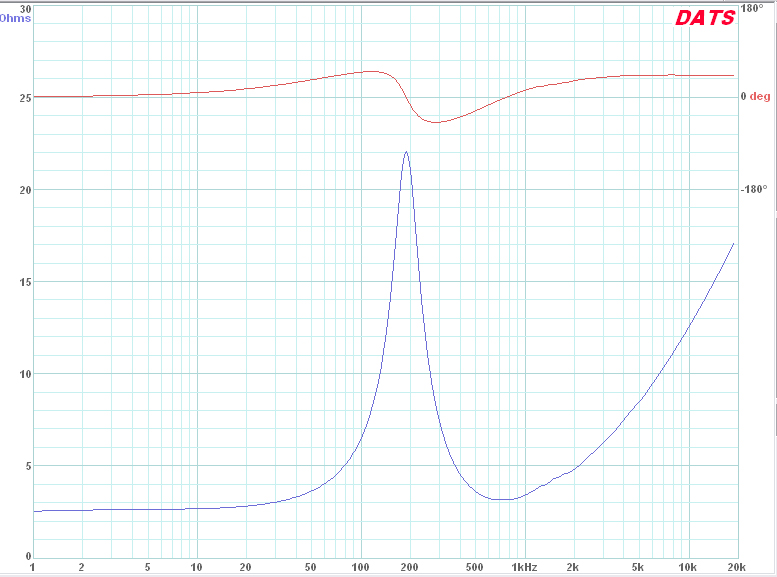The width and height of the screenshot is (777, 577).
Task: Click the blue Ohms axis label
Action: [17, 18]
